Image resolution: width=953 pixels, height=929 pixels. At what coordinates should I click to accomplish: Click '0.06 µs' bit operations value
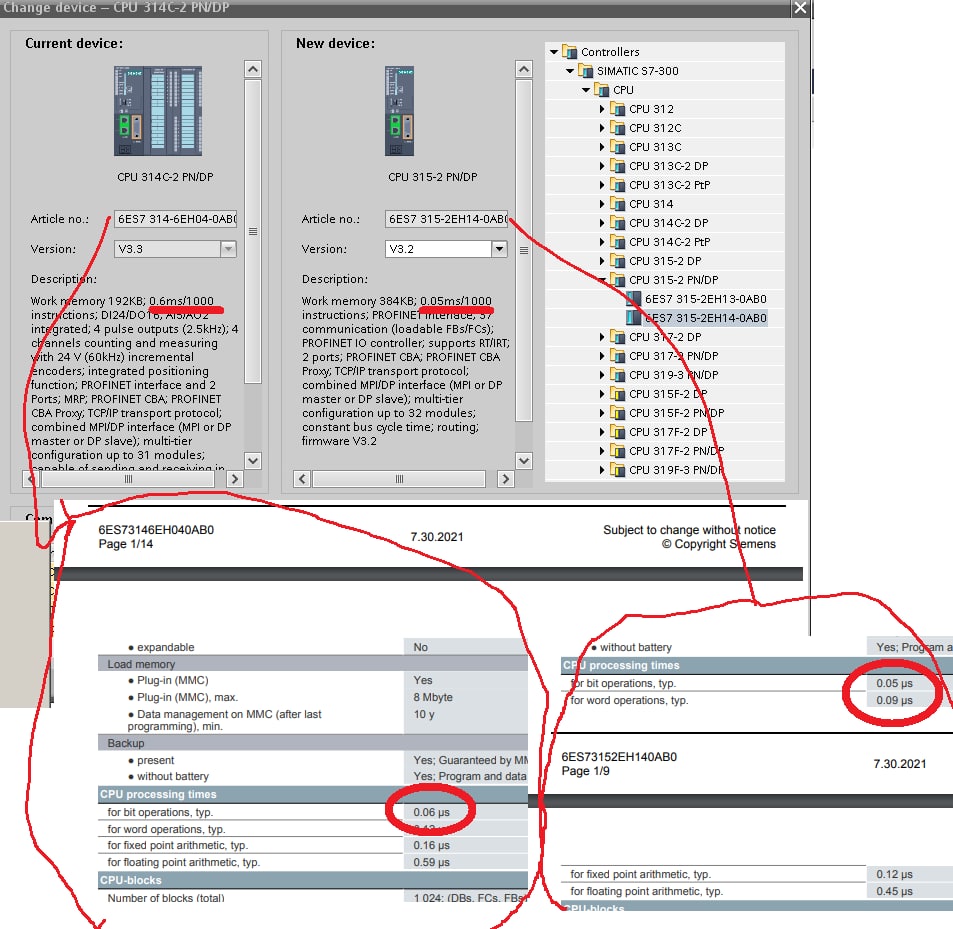coord(432,812)
